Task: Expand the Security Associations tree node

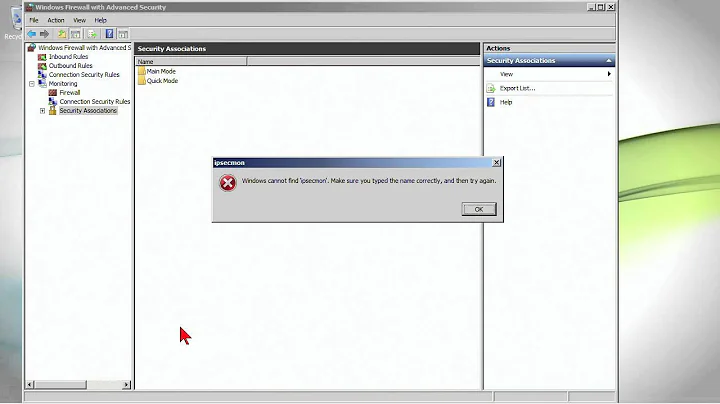Action: pos(42,111)
